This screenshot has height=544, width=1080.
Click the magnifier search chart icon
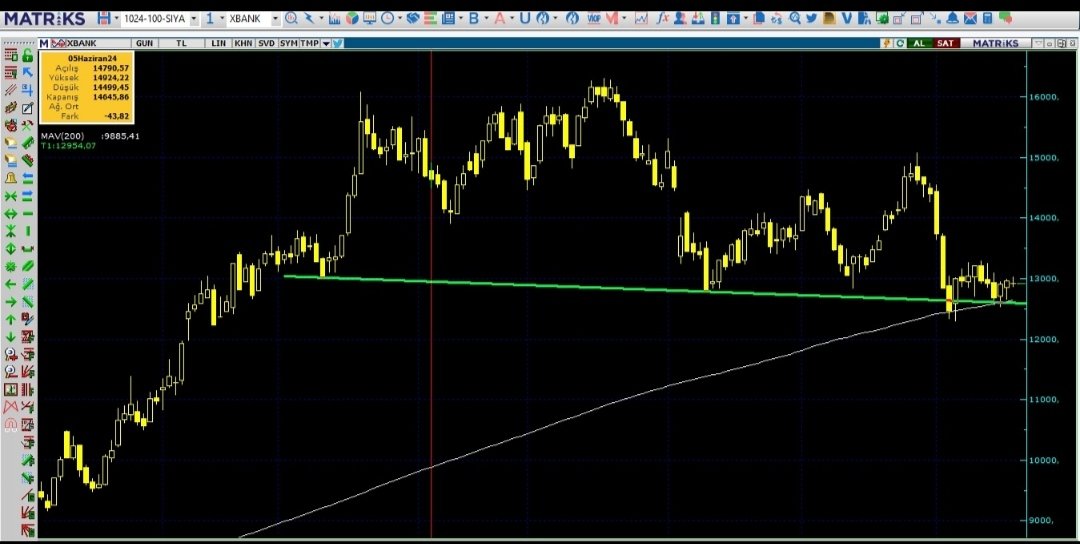pos(291,19)
